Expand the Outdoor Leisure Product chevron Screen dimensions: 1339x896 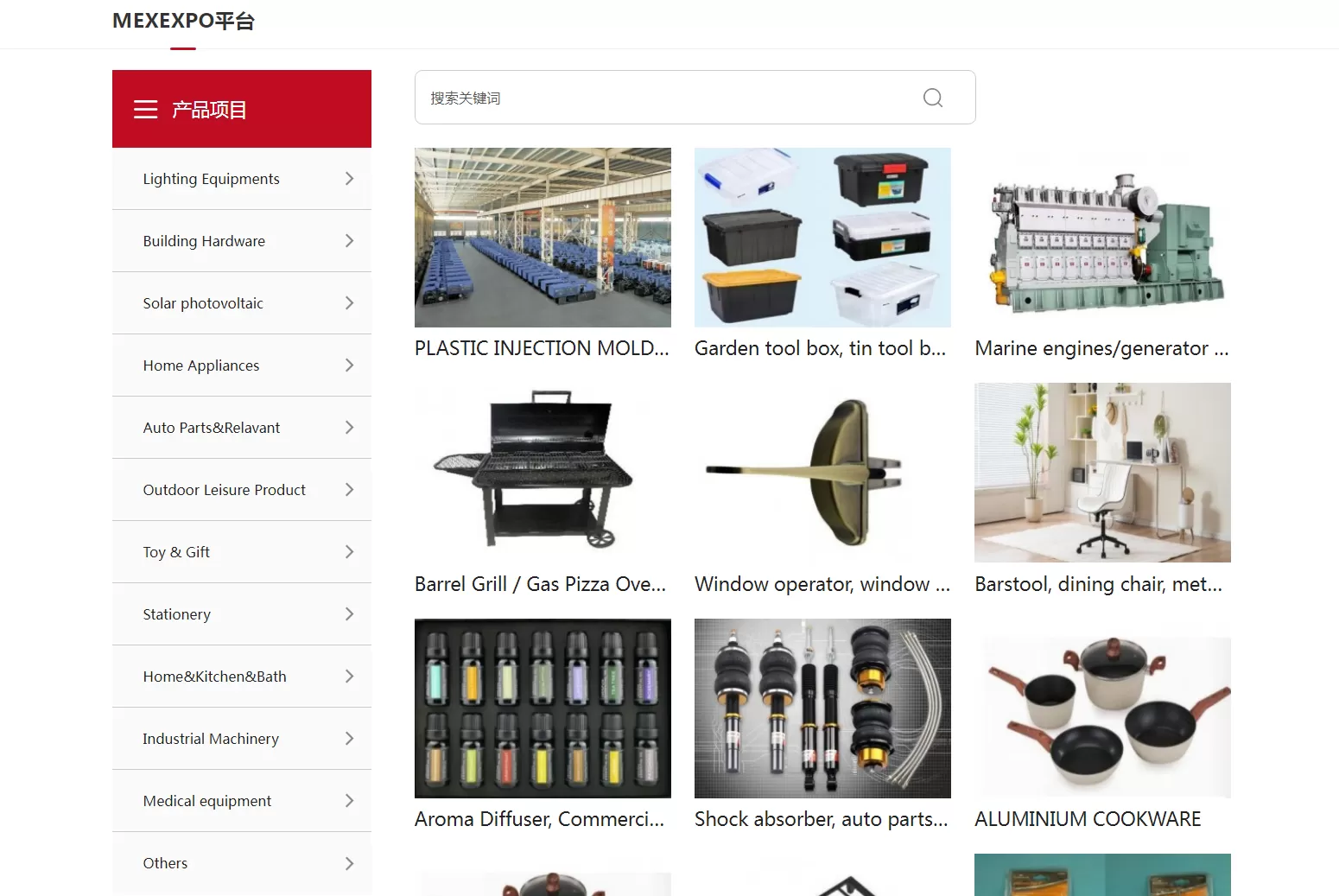pyautogui.click(x=349, y=490)
